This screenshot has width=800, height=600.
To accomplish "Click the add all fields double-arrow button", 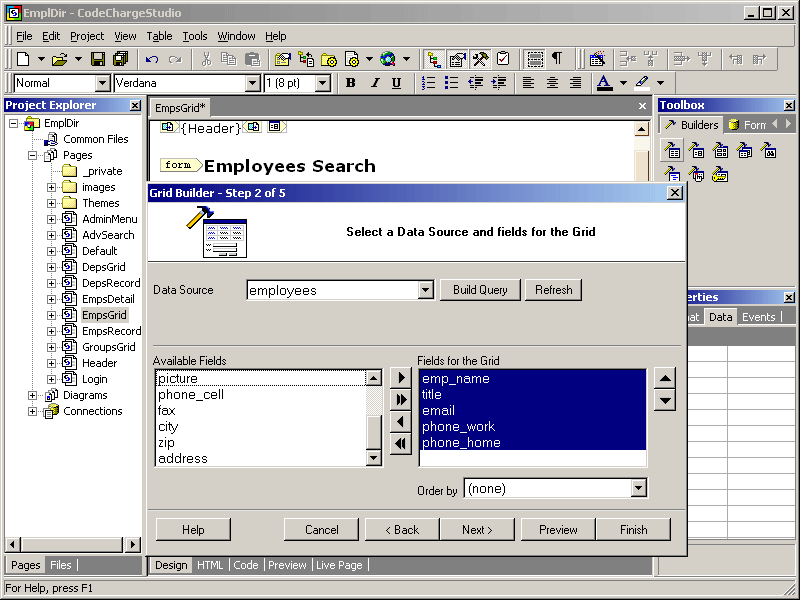I will pos(401,400).
